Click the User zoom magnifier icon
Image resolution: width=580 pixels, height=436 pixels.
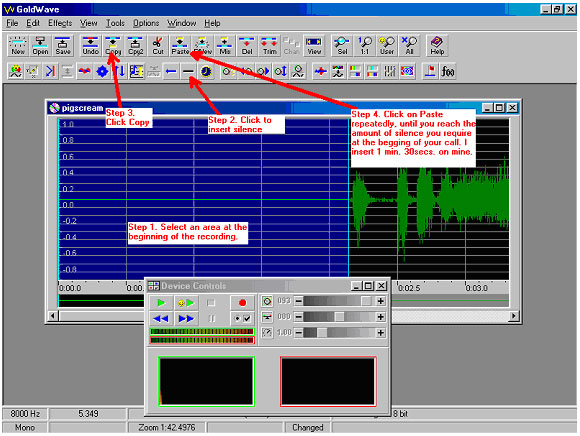pyautogui.click(x=387, y=45)
